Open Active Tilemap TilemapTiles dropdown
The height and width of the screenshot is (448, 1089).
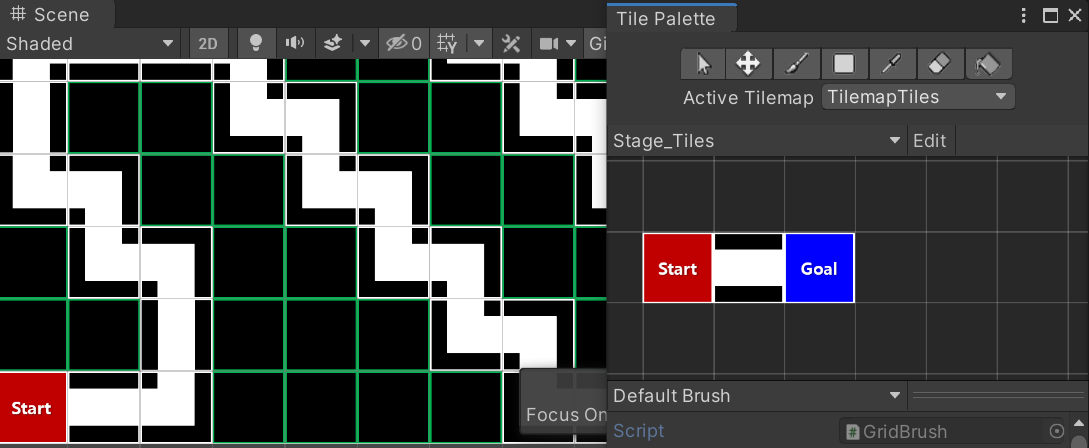pyautogui.click(x=917, y=97)
